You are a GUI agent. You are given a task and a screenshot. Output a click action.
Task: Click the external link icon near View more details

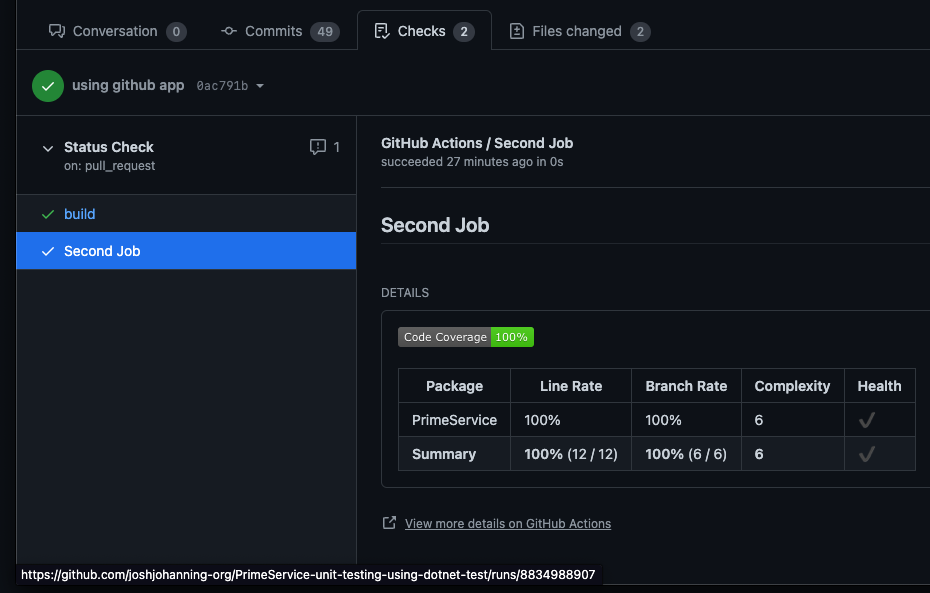[x=389, y=523]
